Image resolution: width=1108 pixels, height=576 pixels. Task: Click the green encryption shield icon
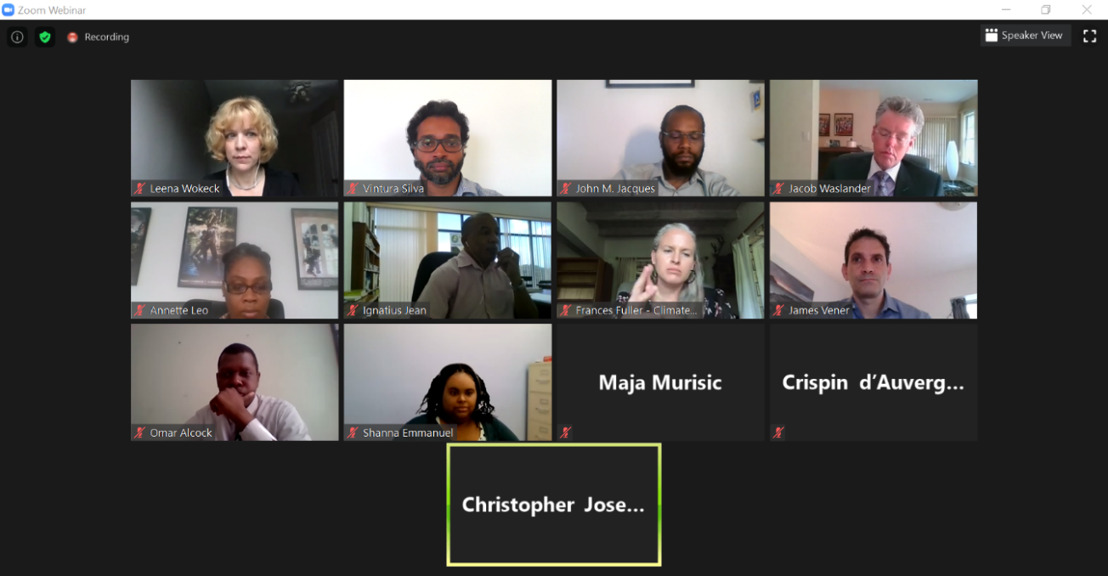(x=45, y=37)
